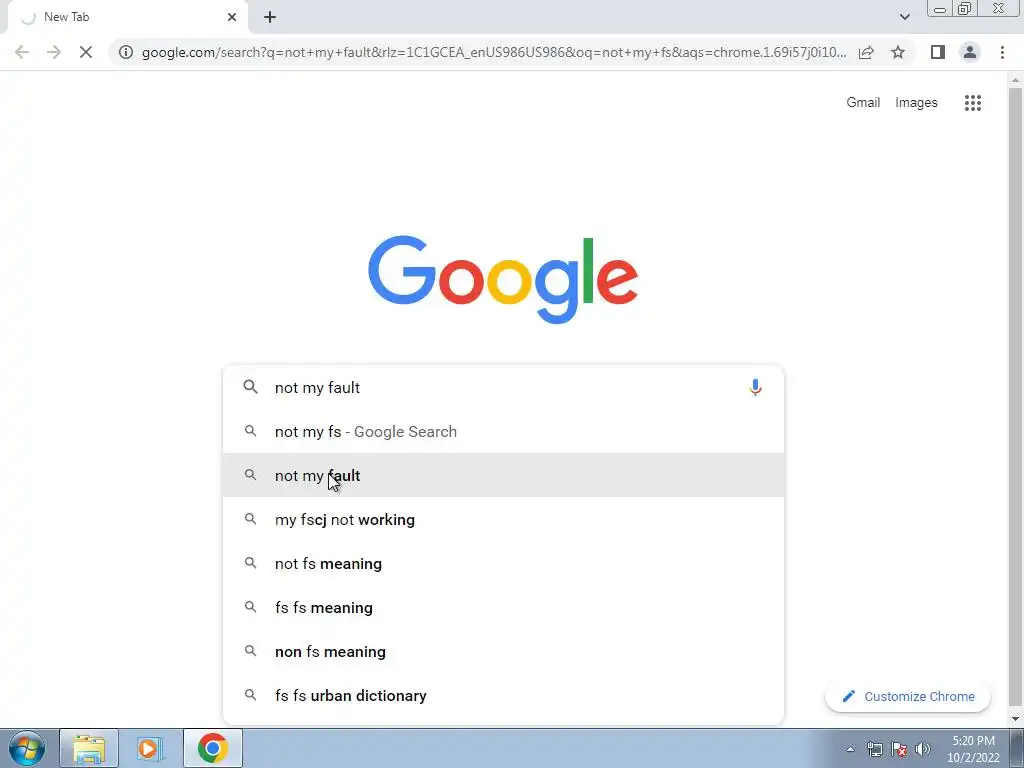Toggle the Chrome side panel icon
The width and height of the screenshot is (1024, 768).
tap(938, 52)
